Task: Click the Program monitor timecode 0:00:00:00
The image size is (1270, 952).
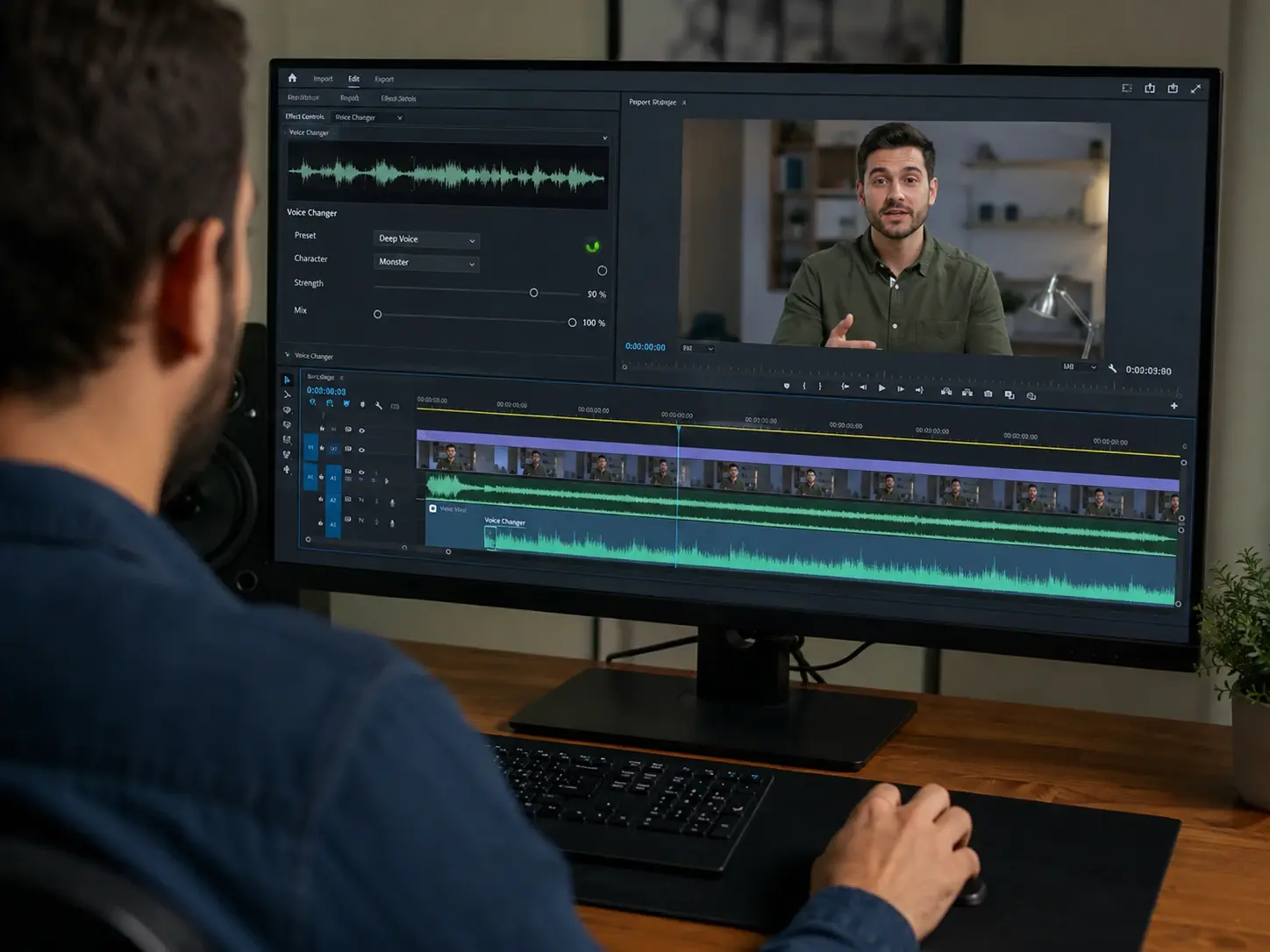Action: coord(645,347)
